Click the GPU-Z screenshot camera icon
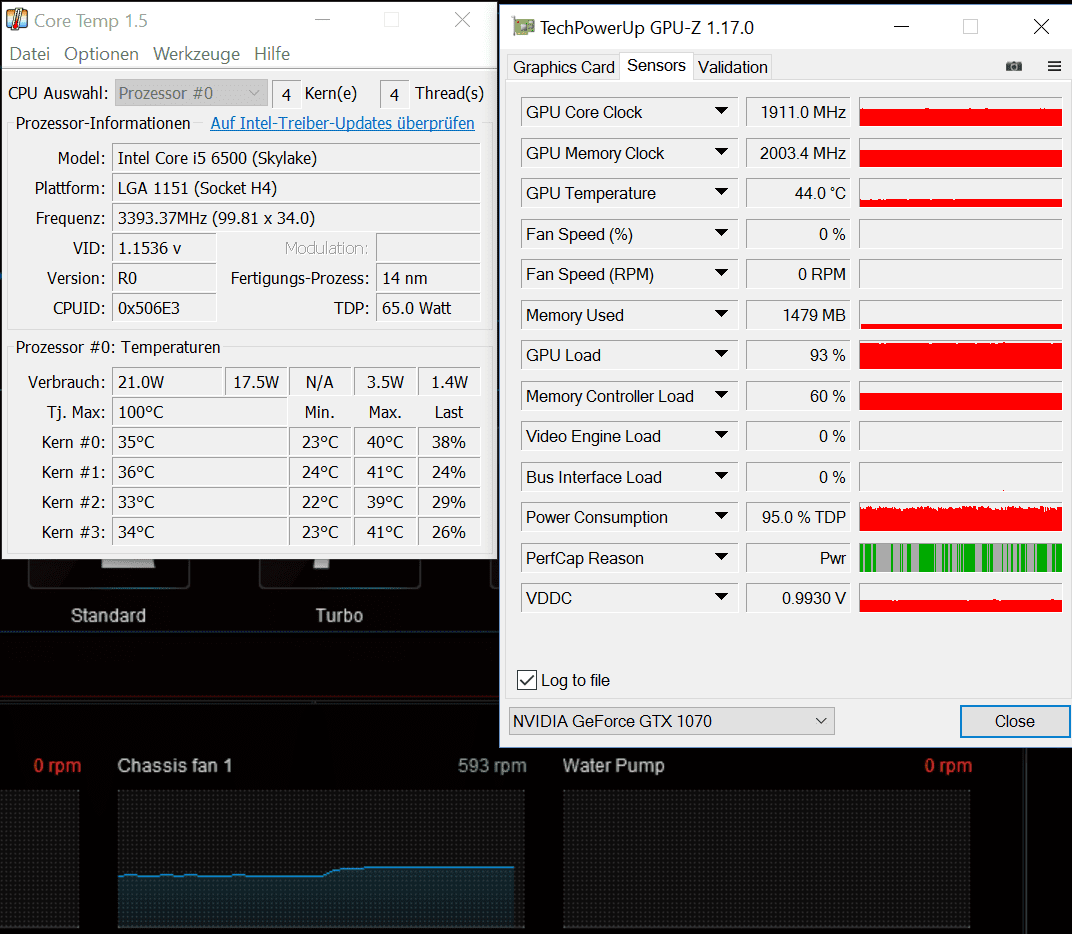The height and width of the screenshot is (934, 1072). point(1014,66)
